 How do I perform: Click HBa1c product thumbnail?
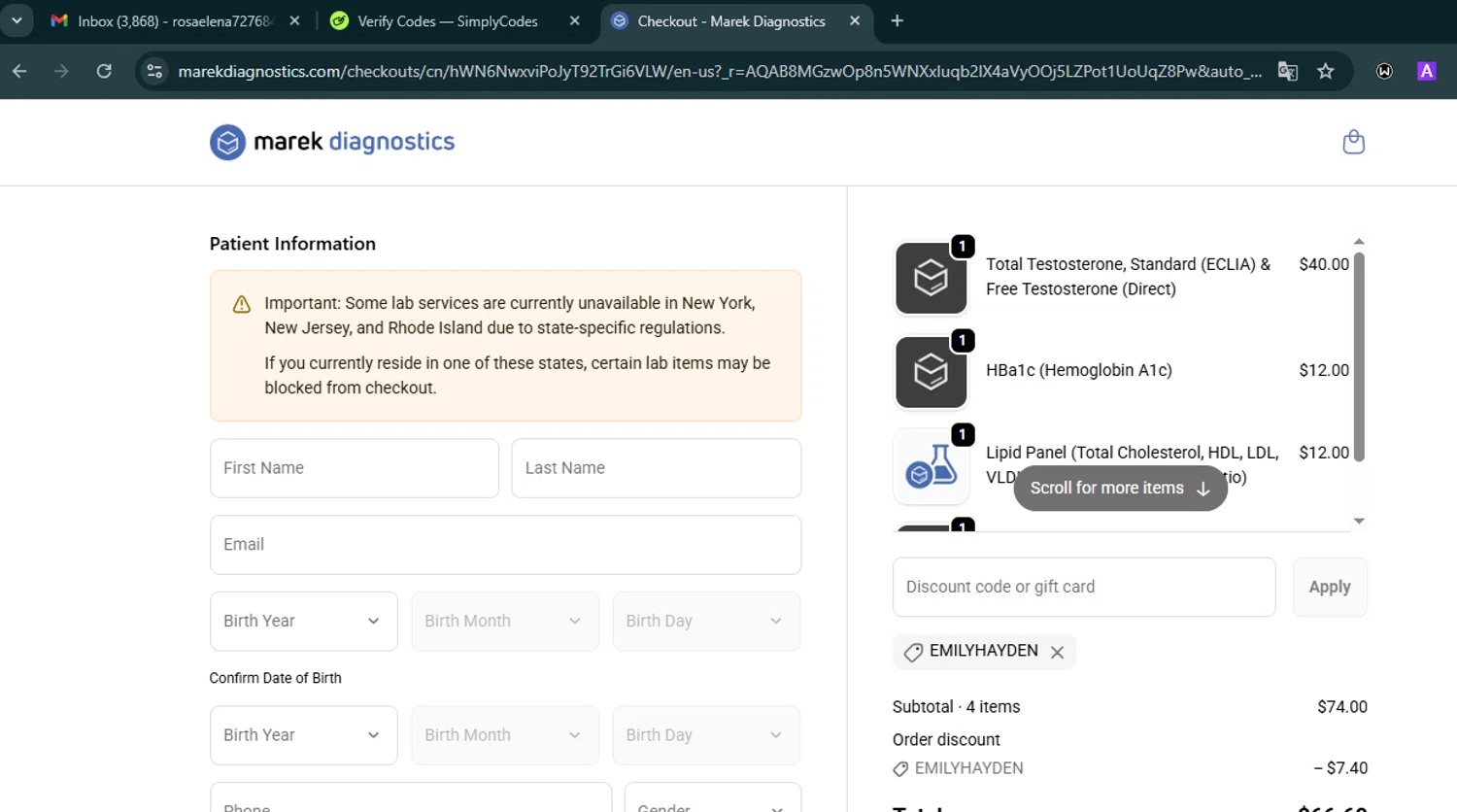click(931, 372)
